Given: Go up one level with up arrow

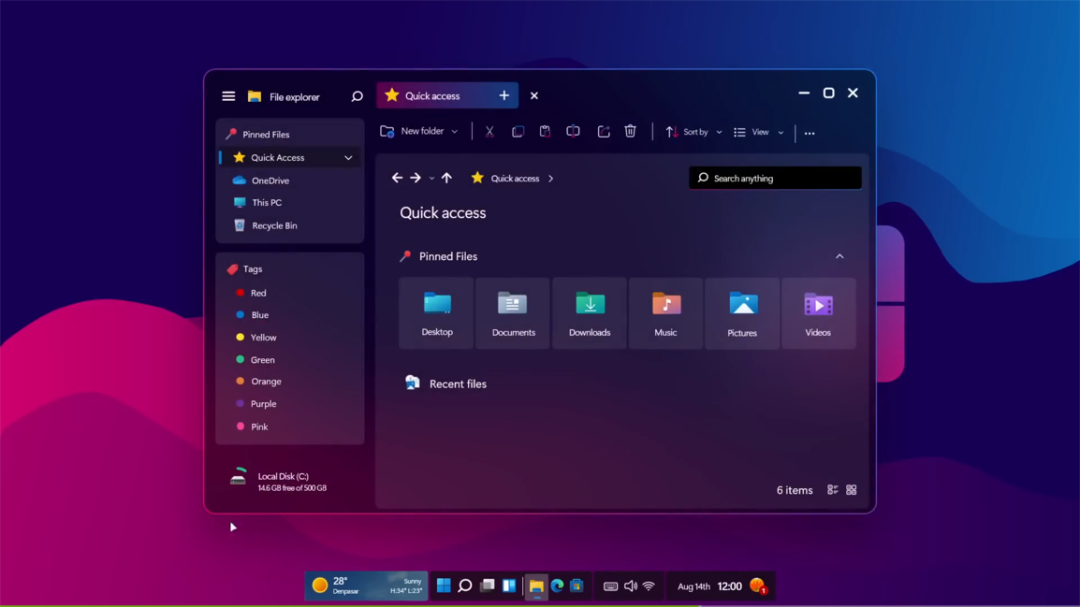Looking at the screenshot, I should 447,178.
